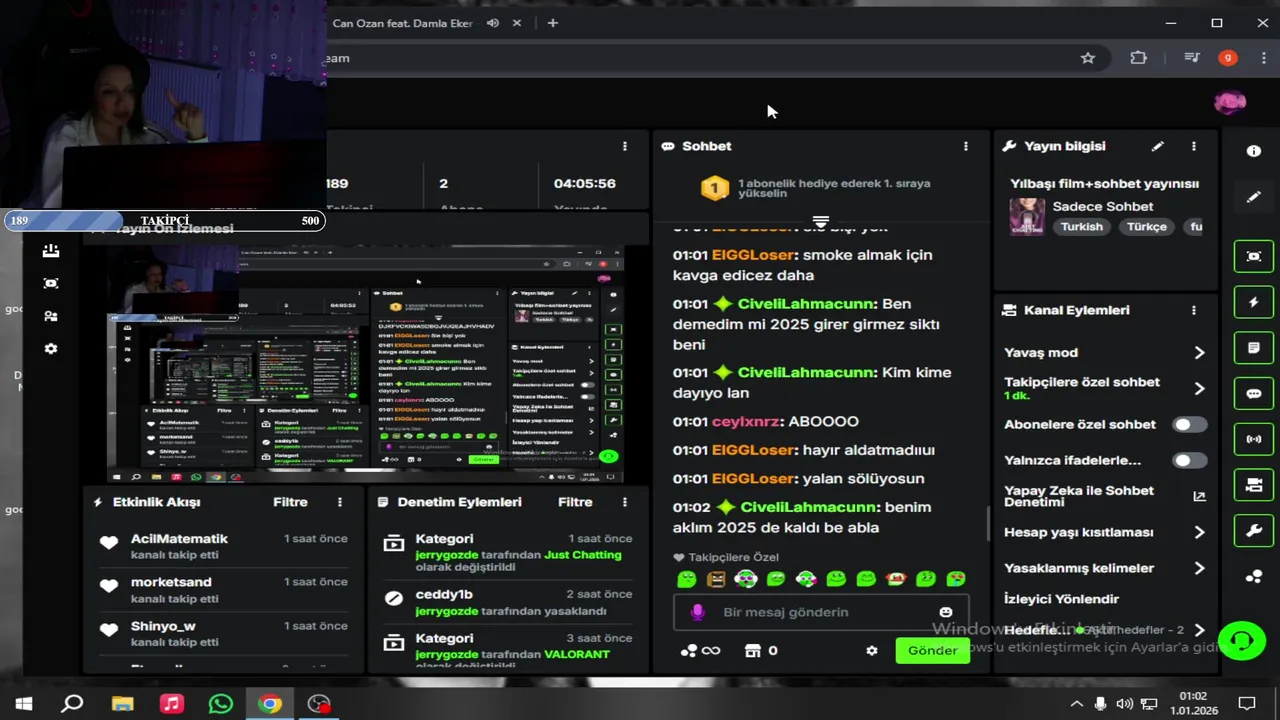Open WhatsApp from the taskbar
The image size is (1280, 720).
(220, 704)
